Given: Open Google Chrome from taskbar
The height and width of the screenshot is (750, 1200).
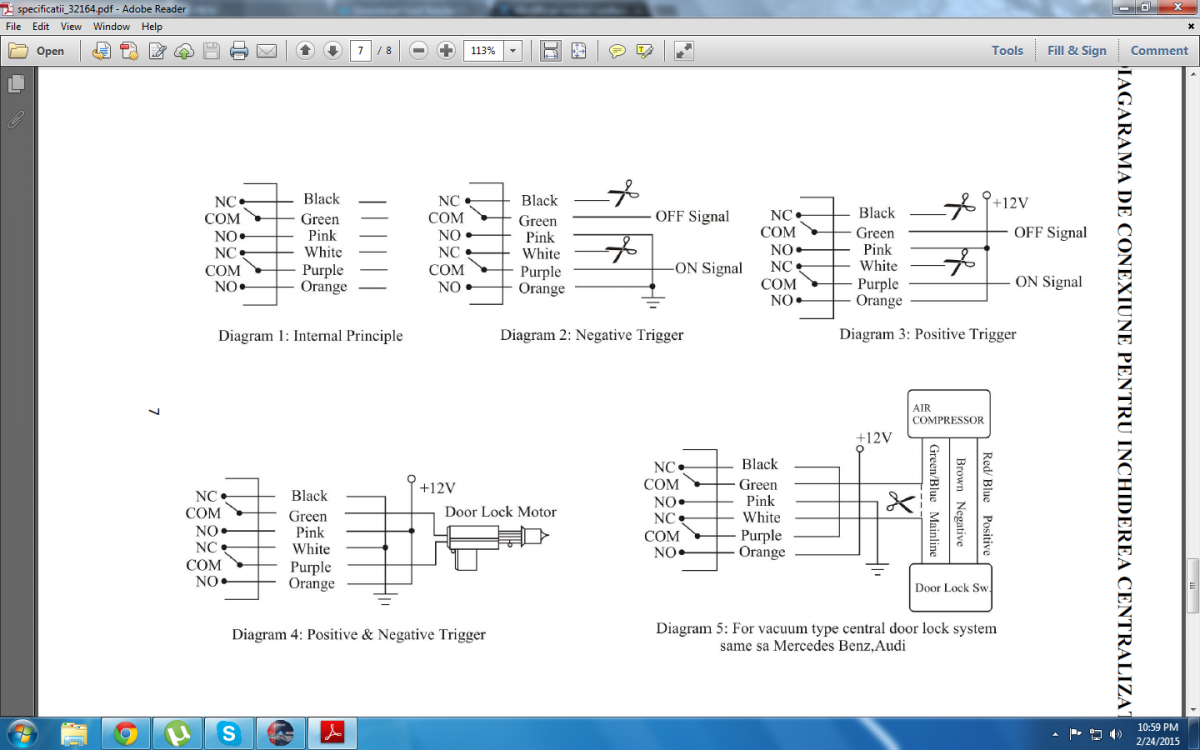Looking at the screenshot, I should (x=126, y=734).
